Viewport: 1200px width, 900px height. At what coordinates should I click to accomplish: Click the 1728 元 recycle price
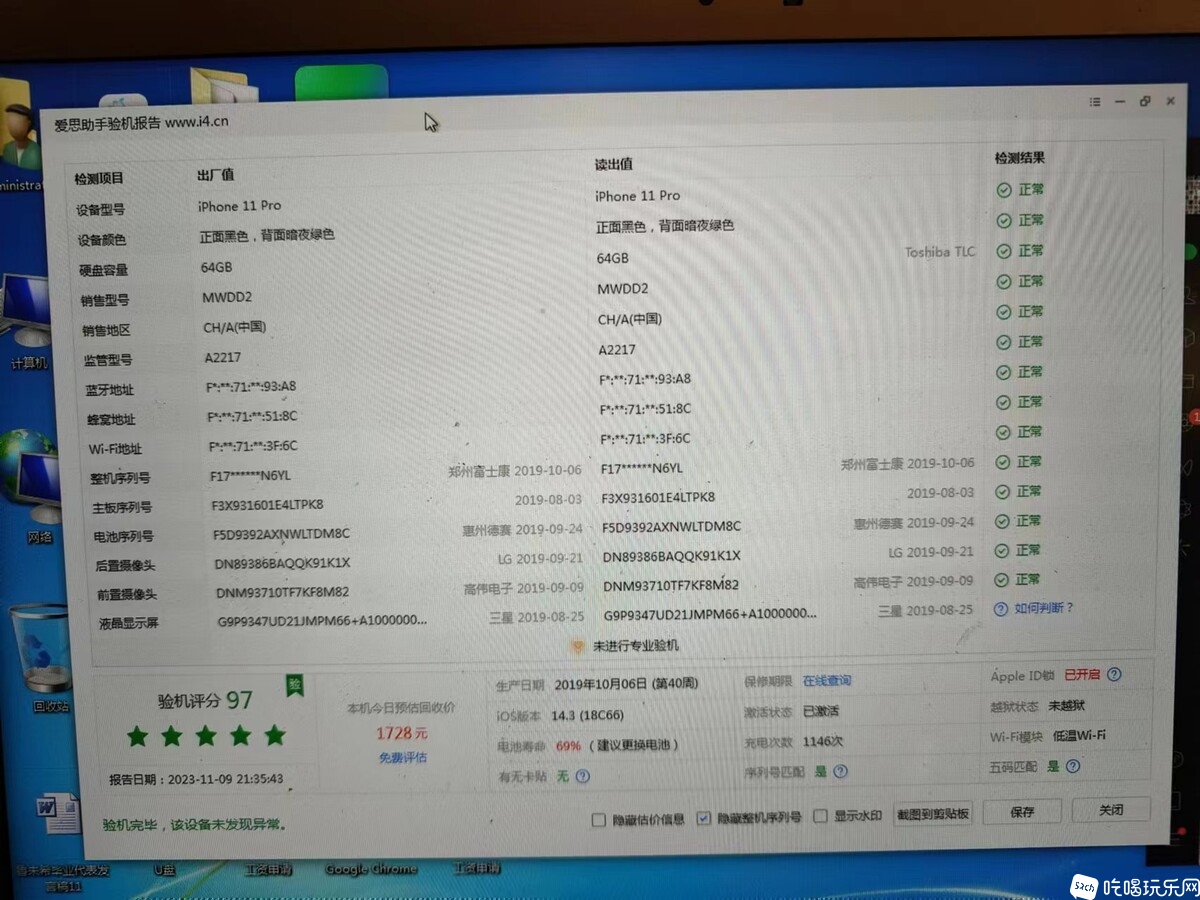[402, 733]
